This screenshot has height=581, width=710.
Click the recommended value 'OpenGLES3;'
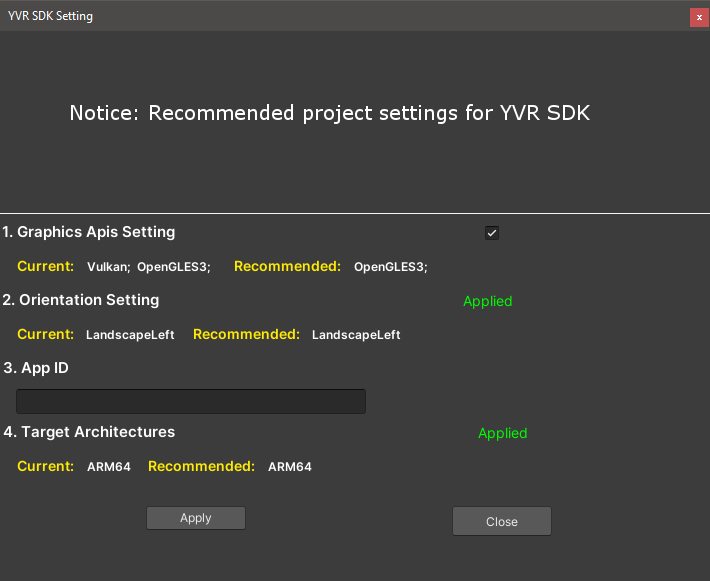click(391, 267)
